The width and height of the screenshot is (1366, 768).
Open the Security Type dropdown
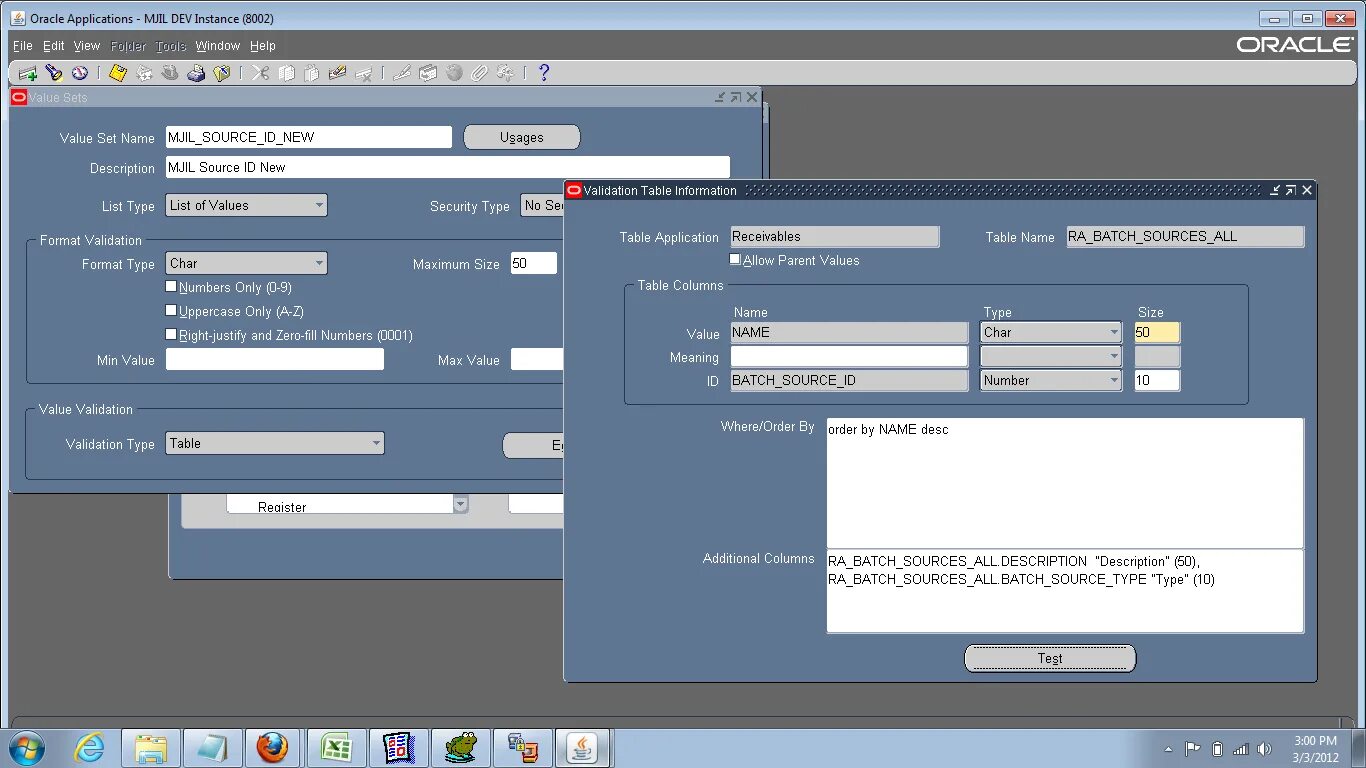coord(541,205)
